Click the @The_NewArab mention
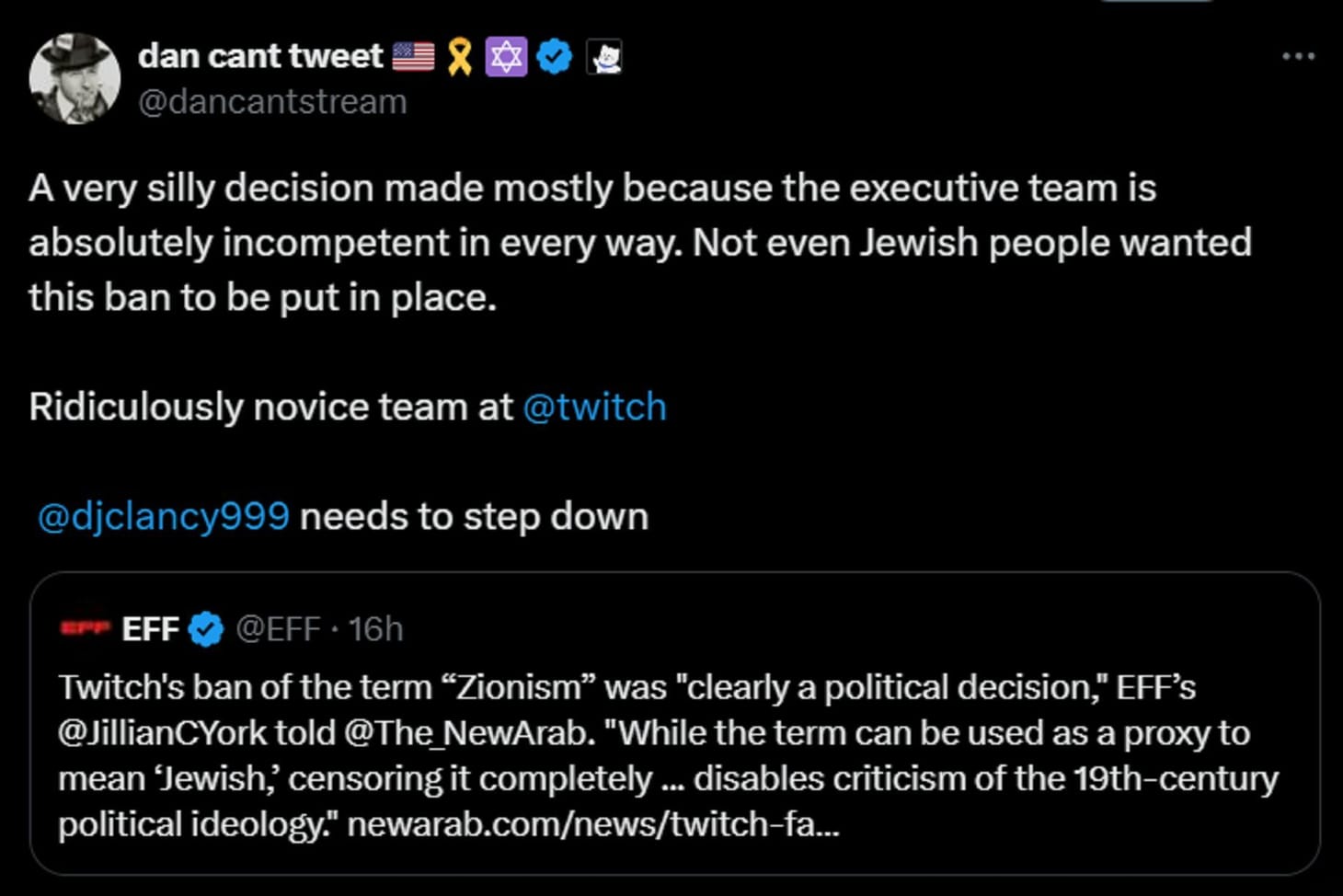This screenshot has width=1343, height=896. coord(459,733)
